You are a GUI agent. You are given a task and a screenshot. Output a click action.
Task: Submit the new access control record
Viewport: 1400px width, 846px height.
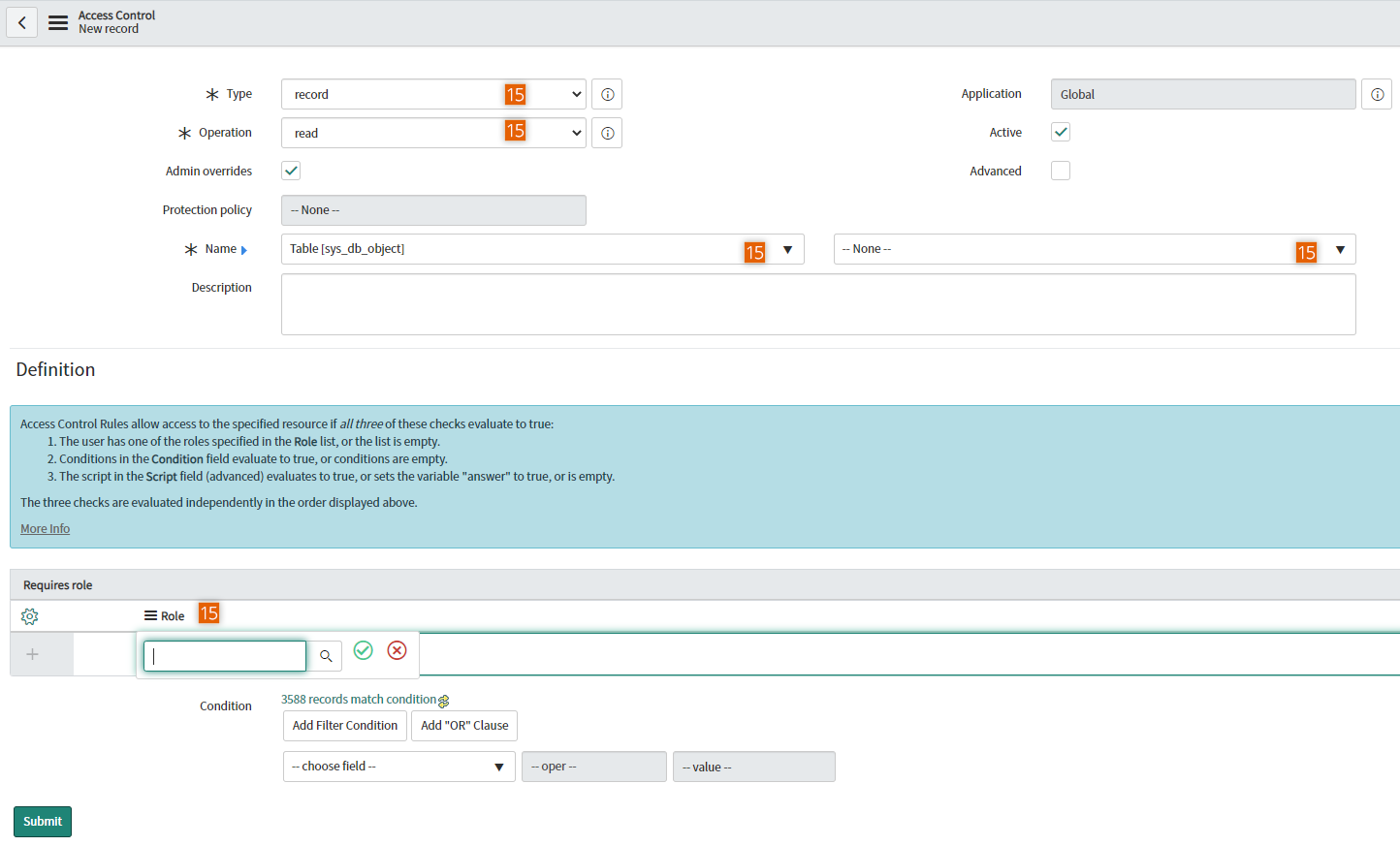[x=43, y=822]
